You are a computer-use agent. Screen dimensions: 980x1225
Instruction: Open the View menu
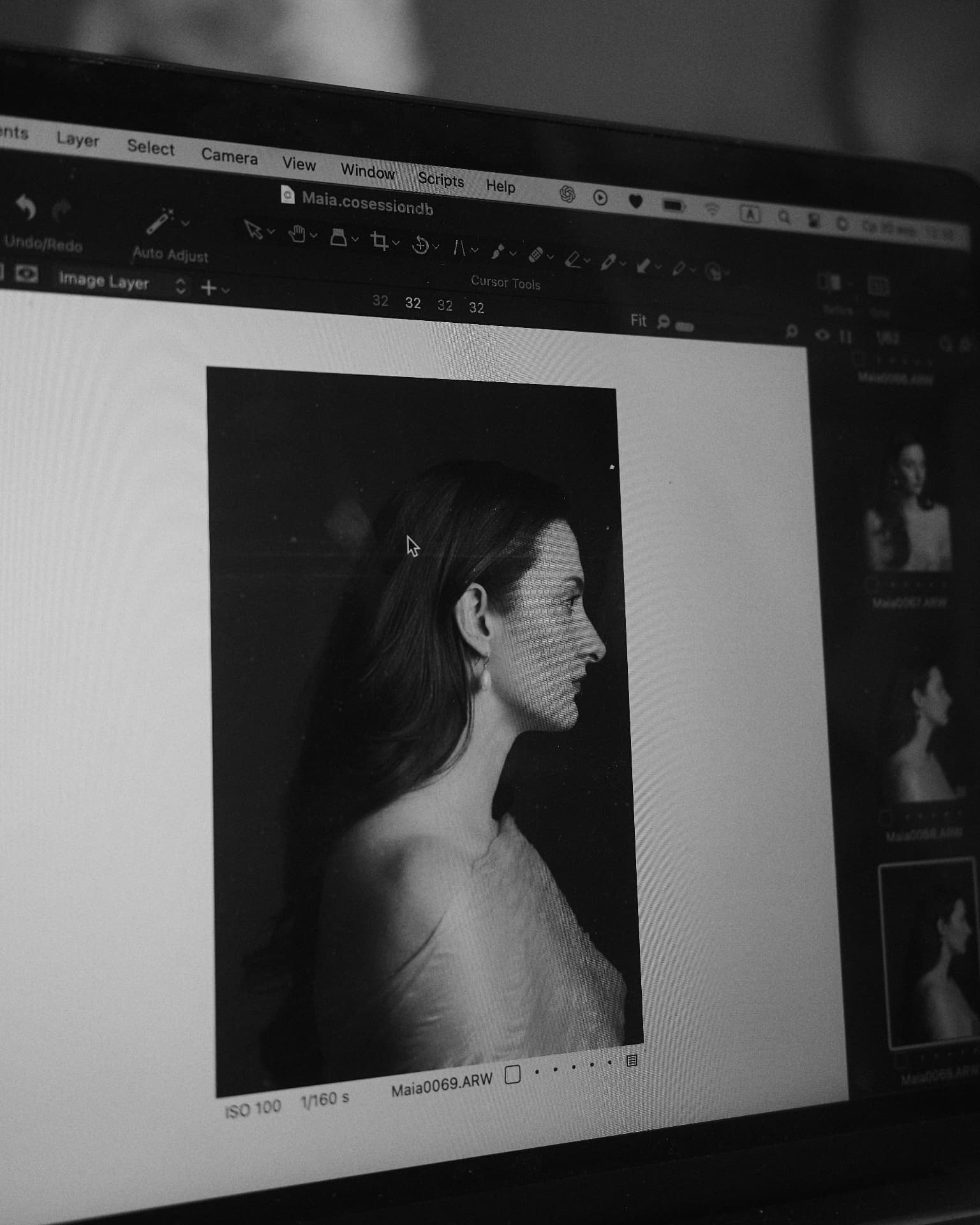(299, 164)
